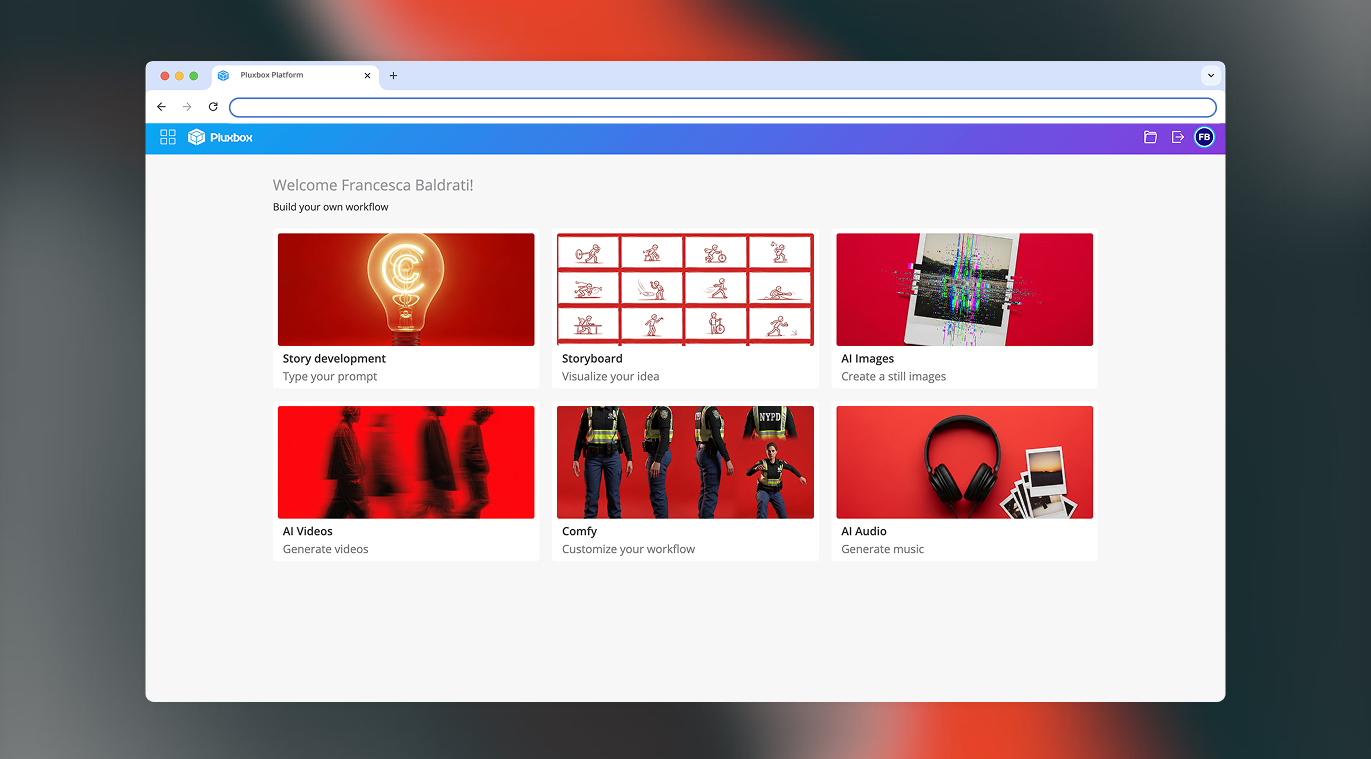The height and width of the screenshot is (759, 1371).
Task: Open the apps grid menu icon
Action: click(168, 137)
